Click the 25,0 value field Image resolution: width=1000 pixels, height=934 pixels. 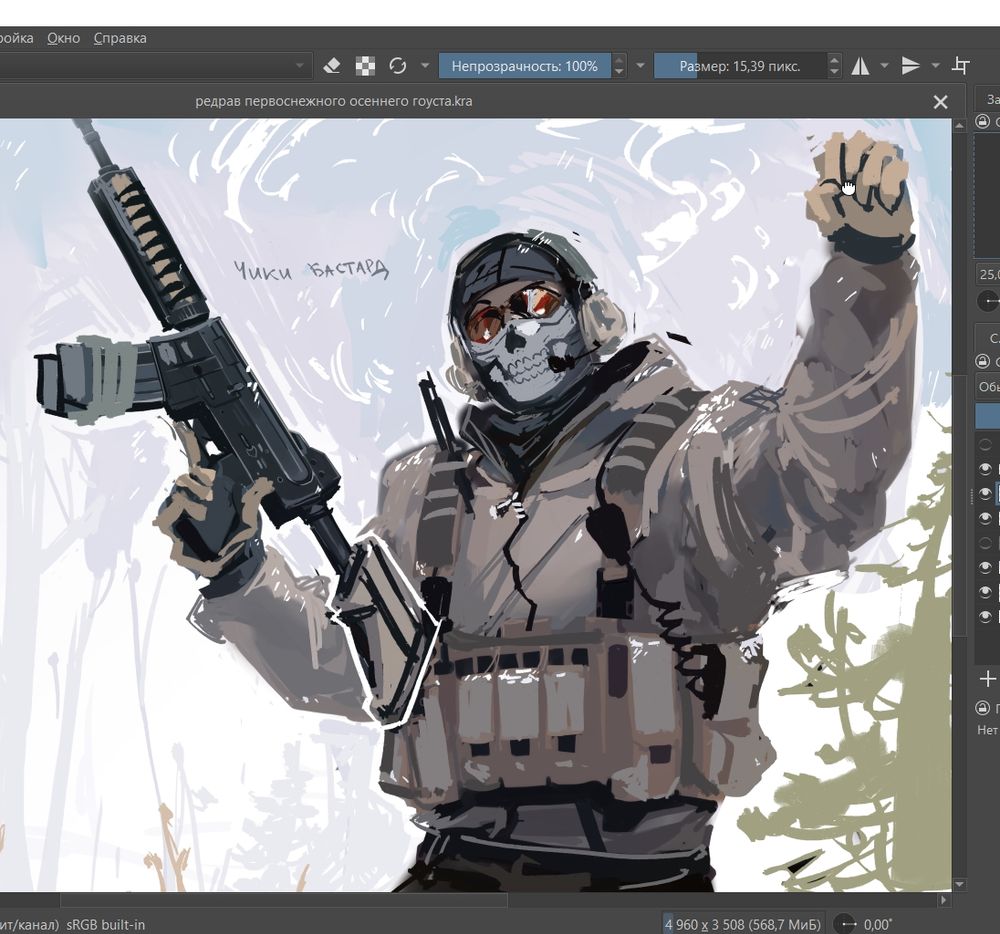tap(988, 274)
